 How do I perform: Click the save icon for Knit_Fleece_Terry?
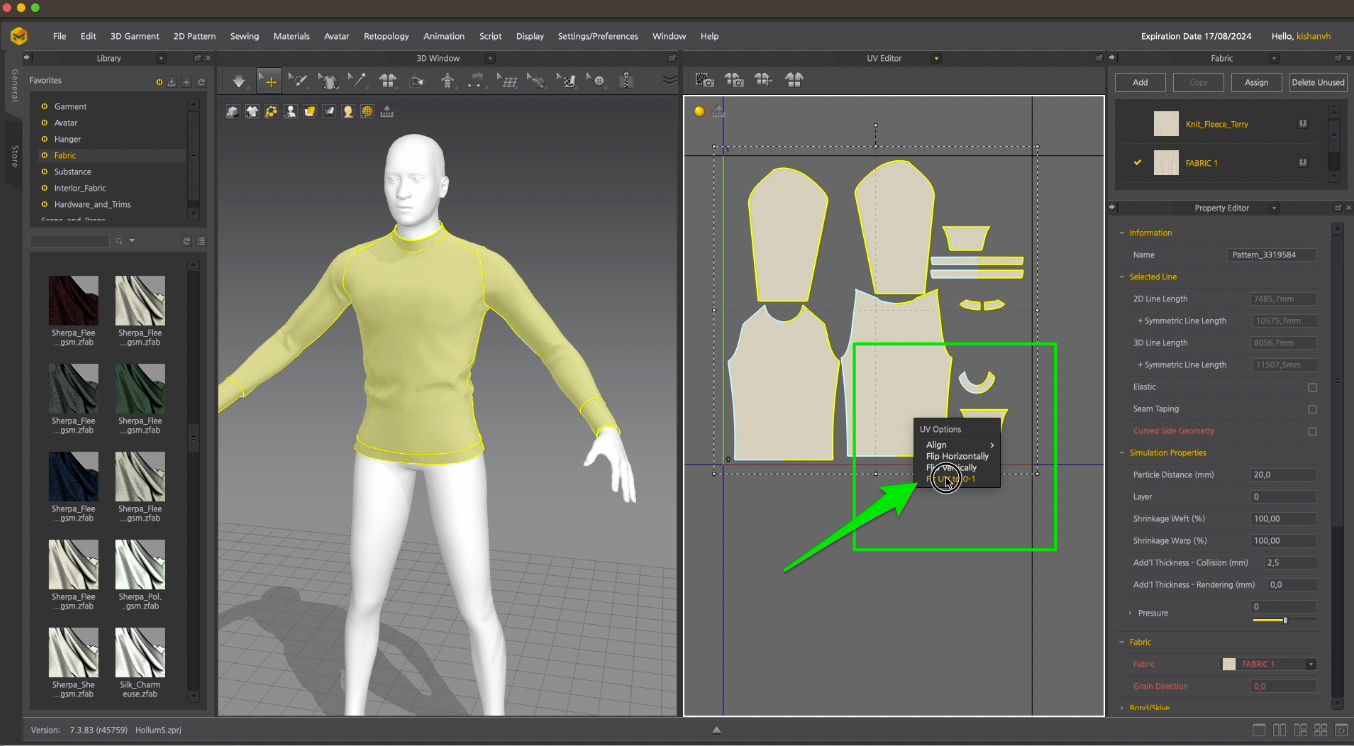[x=1303, y=124]
